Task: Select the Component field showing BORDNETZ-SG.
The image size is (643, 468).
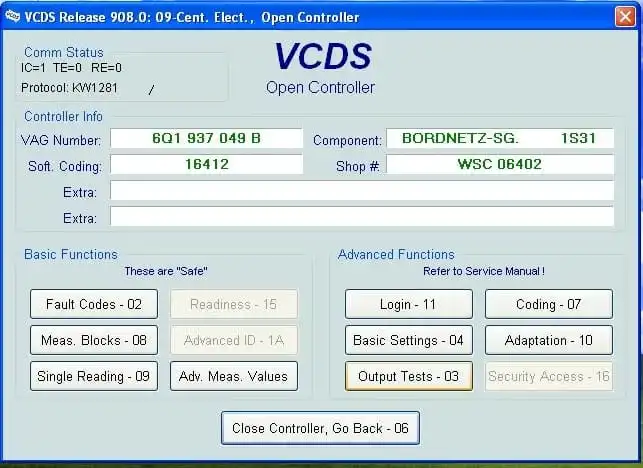Action: point(500,138)
